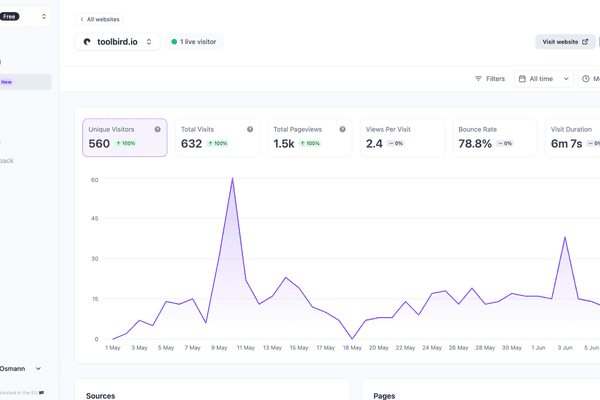The width and height of the screenshot is (600, 400).
Task: Click the Osmann account name
Action: point(12,369)
